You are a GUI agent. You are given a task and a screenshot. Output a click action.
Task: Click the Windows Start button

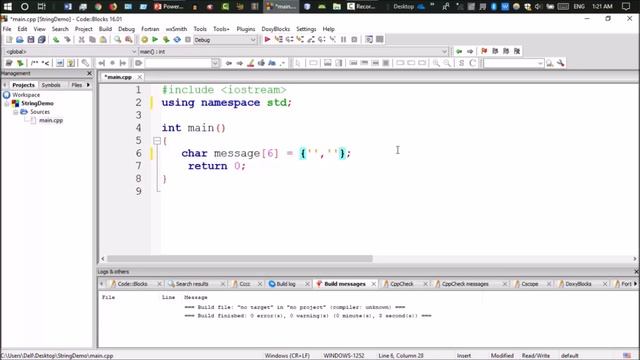(x=8, y=7)
